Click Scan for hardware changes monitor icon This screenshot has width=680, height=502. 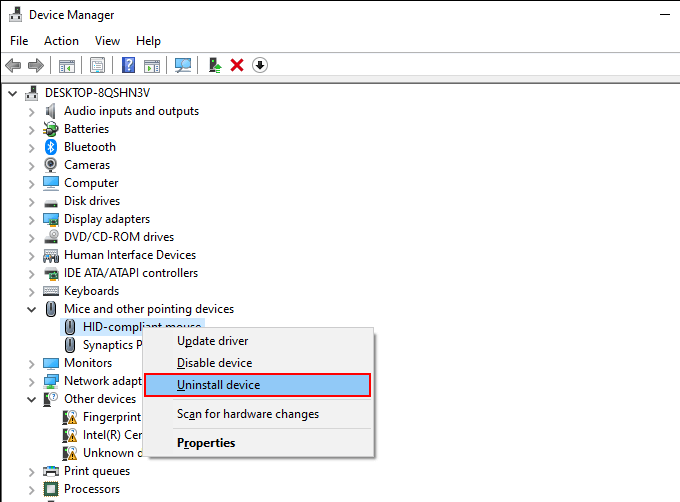[183, 65]
